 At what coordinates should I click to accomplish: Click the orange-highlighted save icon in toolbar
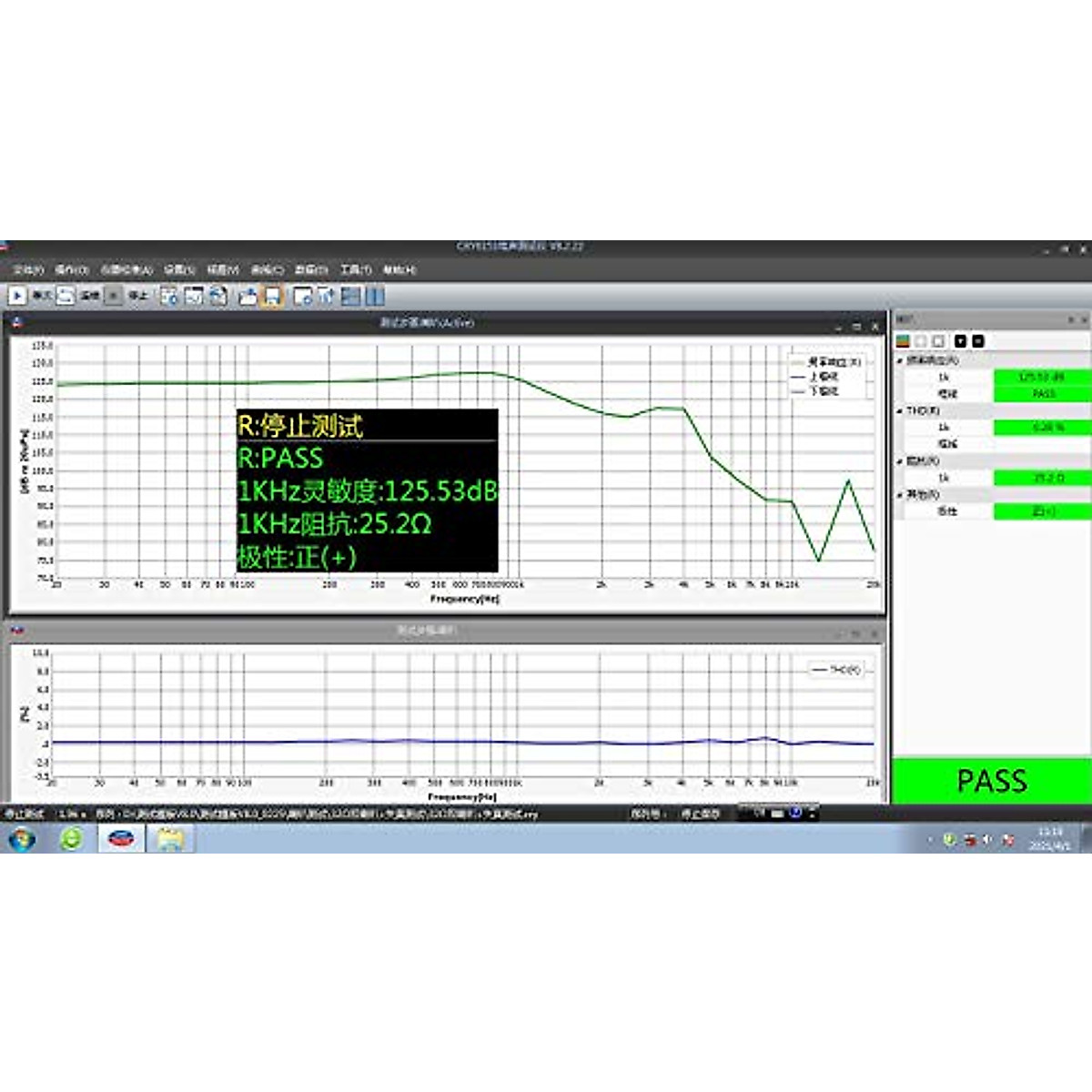click(272, 296)
